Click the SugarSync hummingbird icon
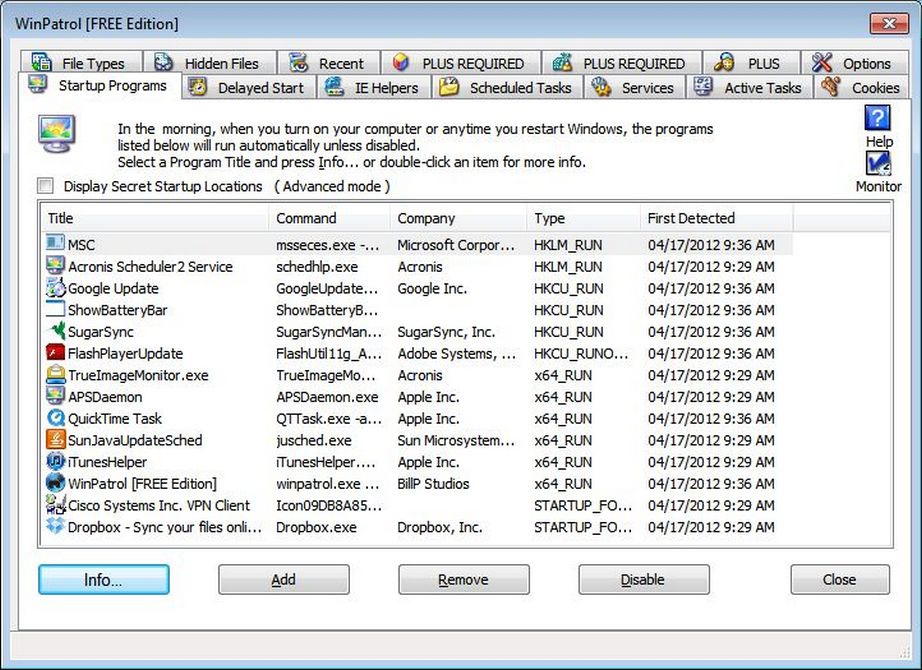 click(x=55, y=331)
